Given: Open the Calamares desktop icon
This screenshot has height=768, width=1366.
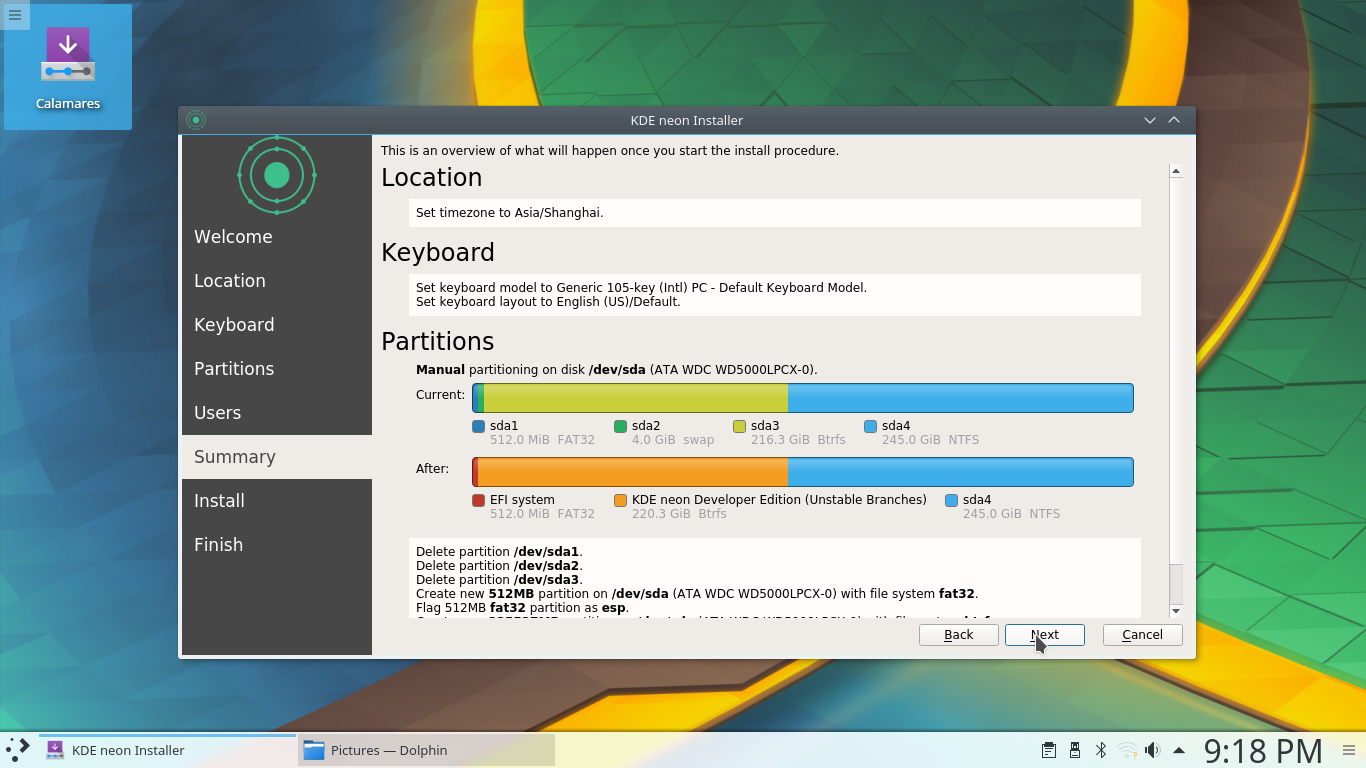Looking at the screenshot, I should click(68, 67).
